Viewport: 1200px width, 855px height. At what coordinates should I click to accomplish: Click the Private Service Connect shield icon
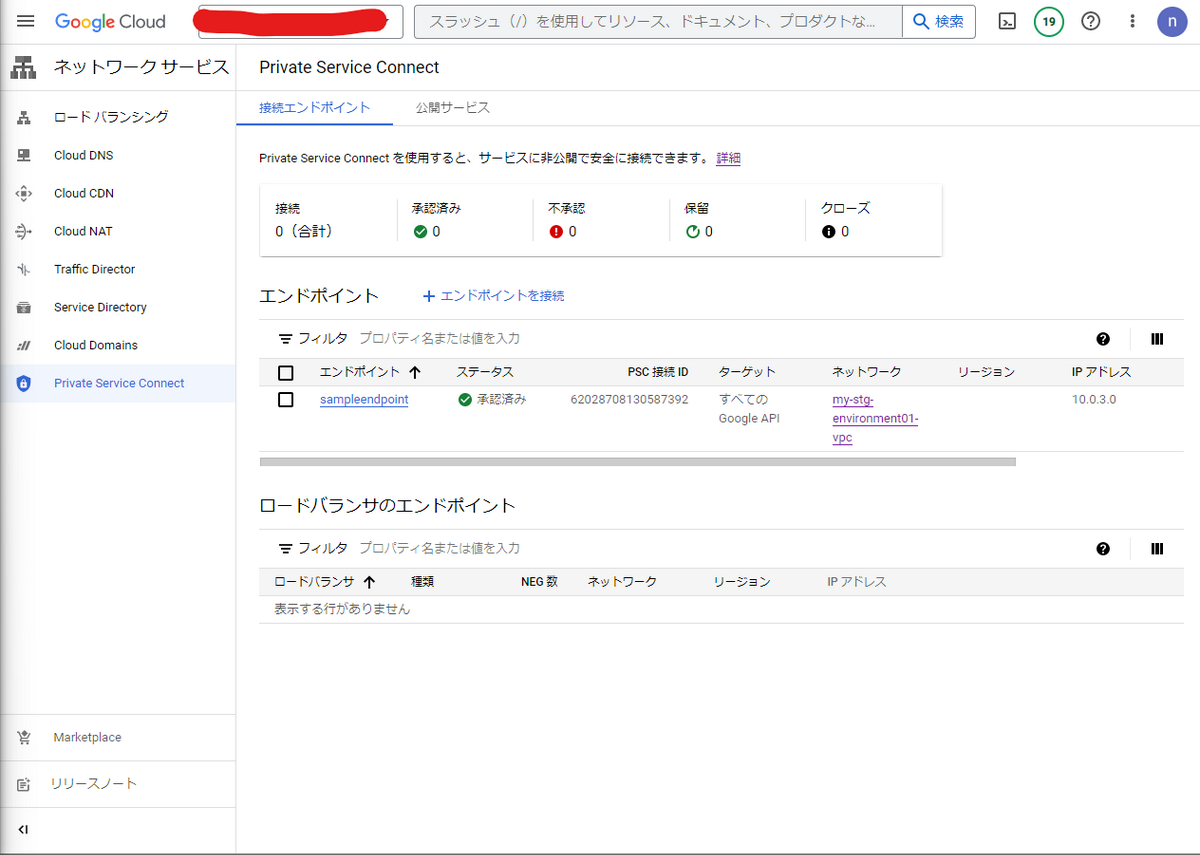24,383
